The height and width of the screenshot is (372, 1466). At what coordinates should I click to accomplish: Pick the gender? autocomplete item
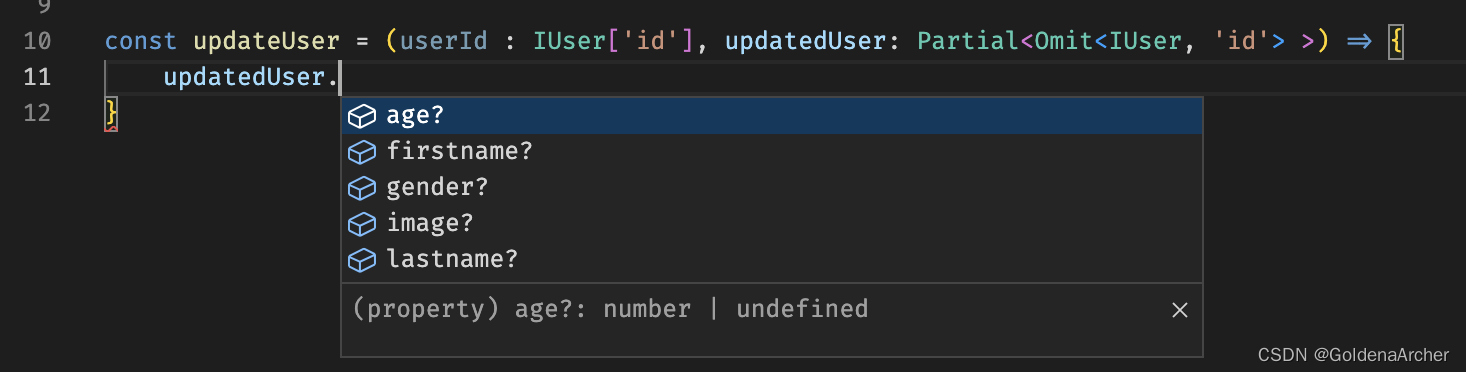772,188
